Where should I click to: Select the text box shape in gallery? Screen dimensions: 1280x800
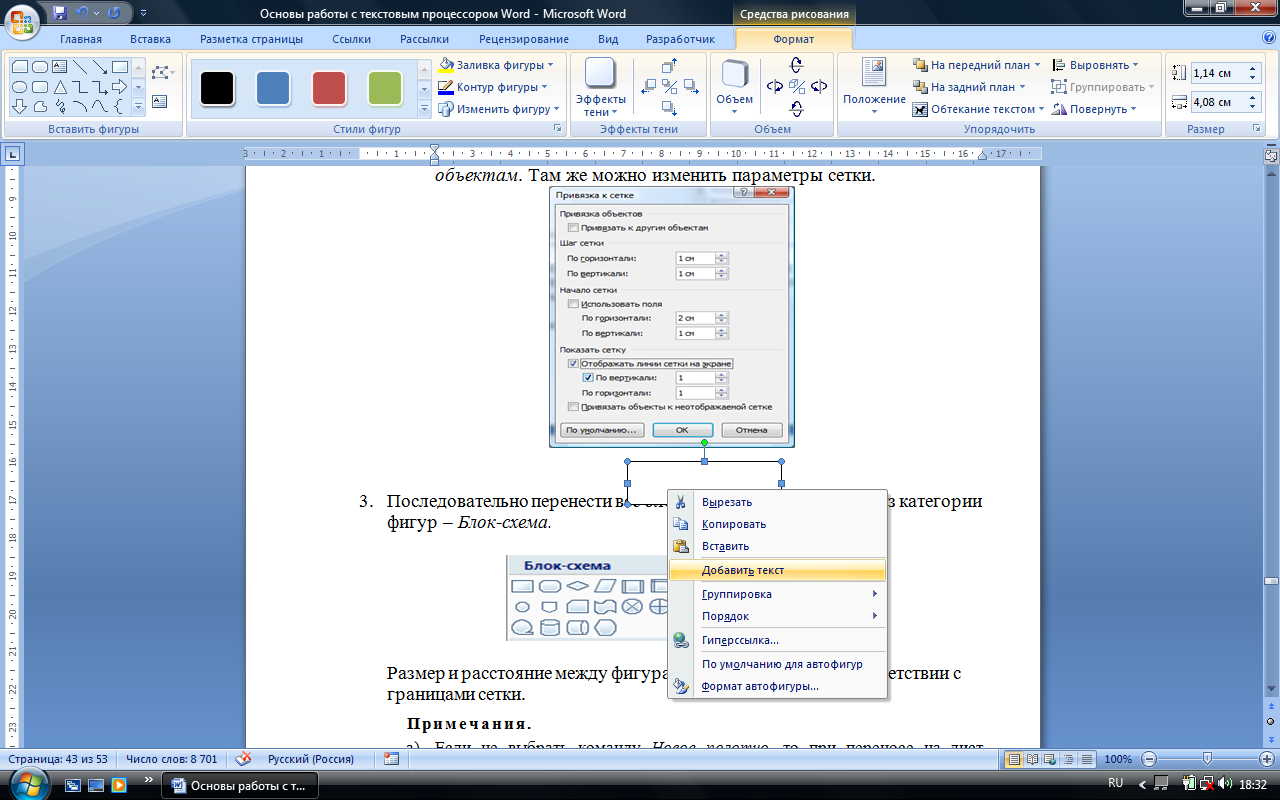[x=59, y=67]
